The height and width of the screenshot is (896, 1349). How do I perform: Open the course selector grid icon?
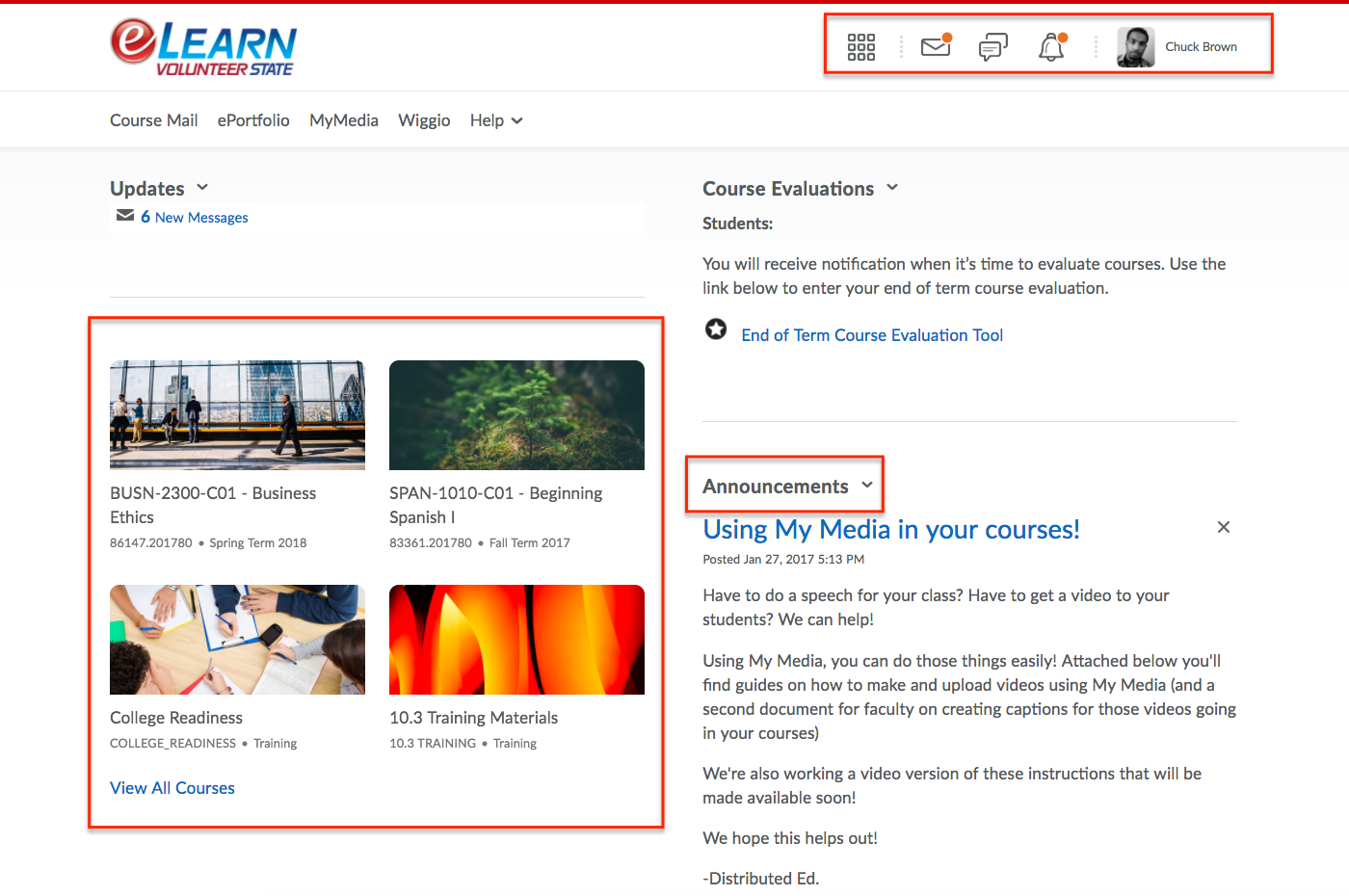860,47
